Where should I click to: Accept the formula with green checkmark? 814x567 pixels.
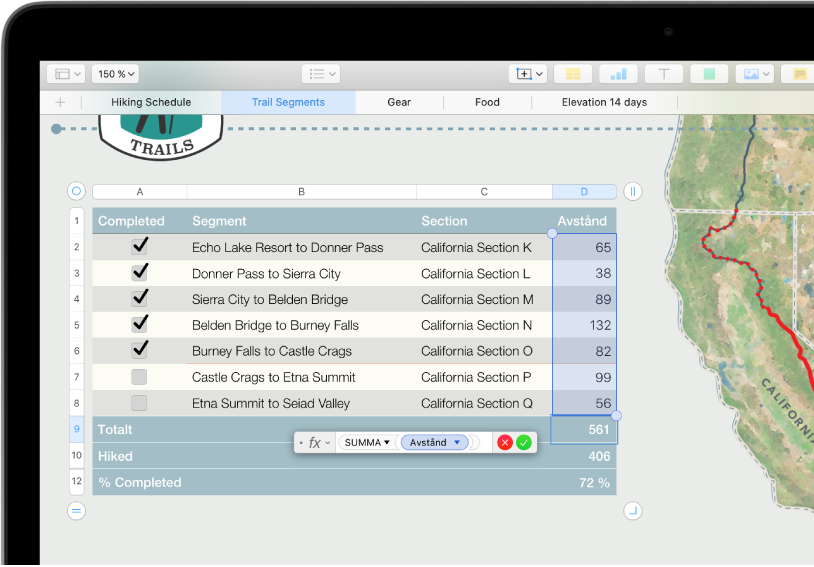(524, 442)
